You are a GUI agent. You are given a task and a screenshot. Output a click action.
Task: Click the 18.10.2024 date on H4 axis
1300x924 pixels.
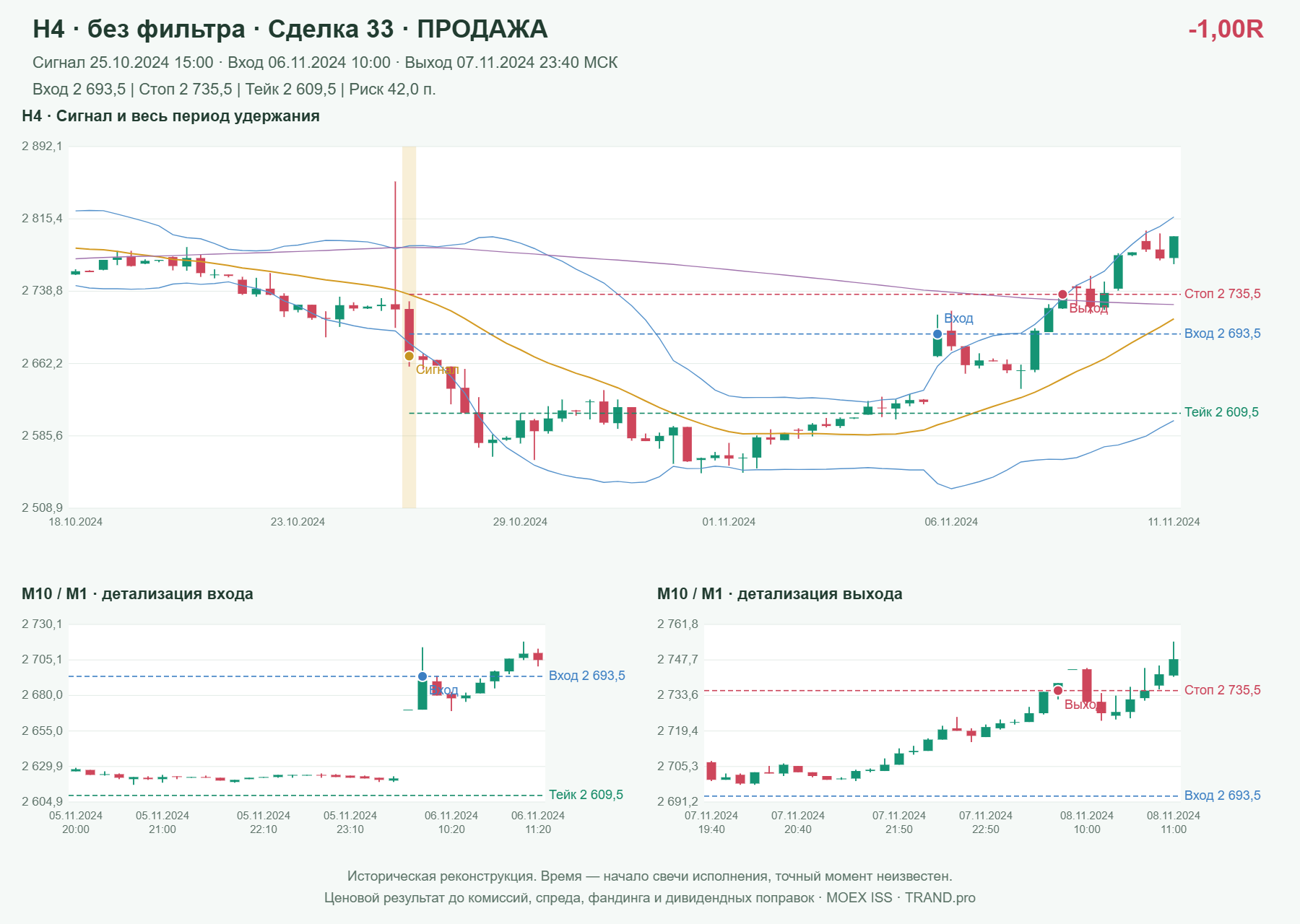76,522
